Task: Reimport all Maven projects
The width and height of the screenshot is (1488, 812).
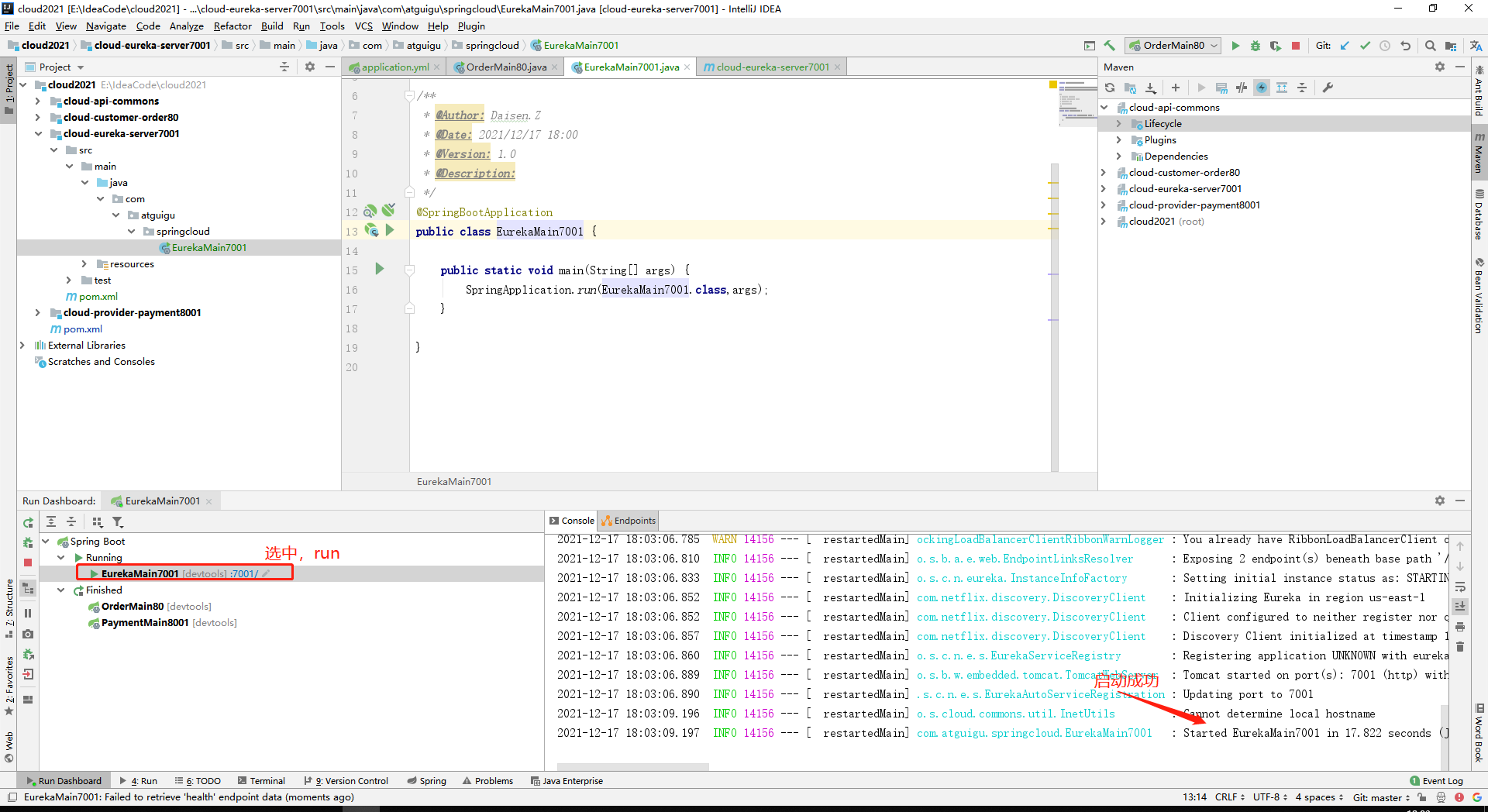Action: pos(1110,88)
